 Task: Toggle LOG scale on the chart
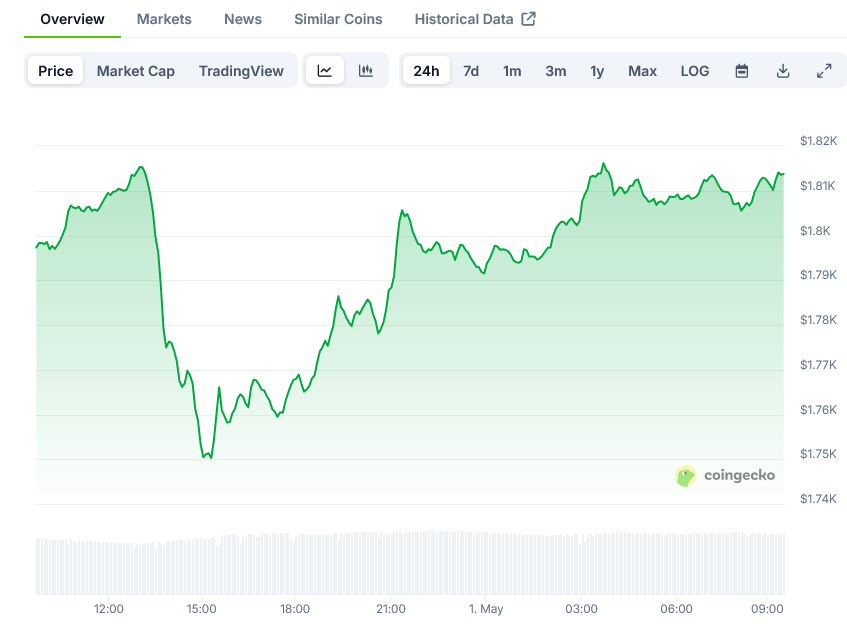[x=695, y=70]
